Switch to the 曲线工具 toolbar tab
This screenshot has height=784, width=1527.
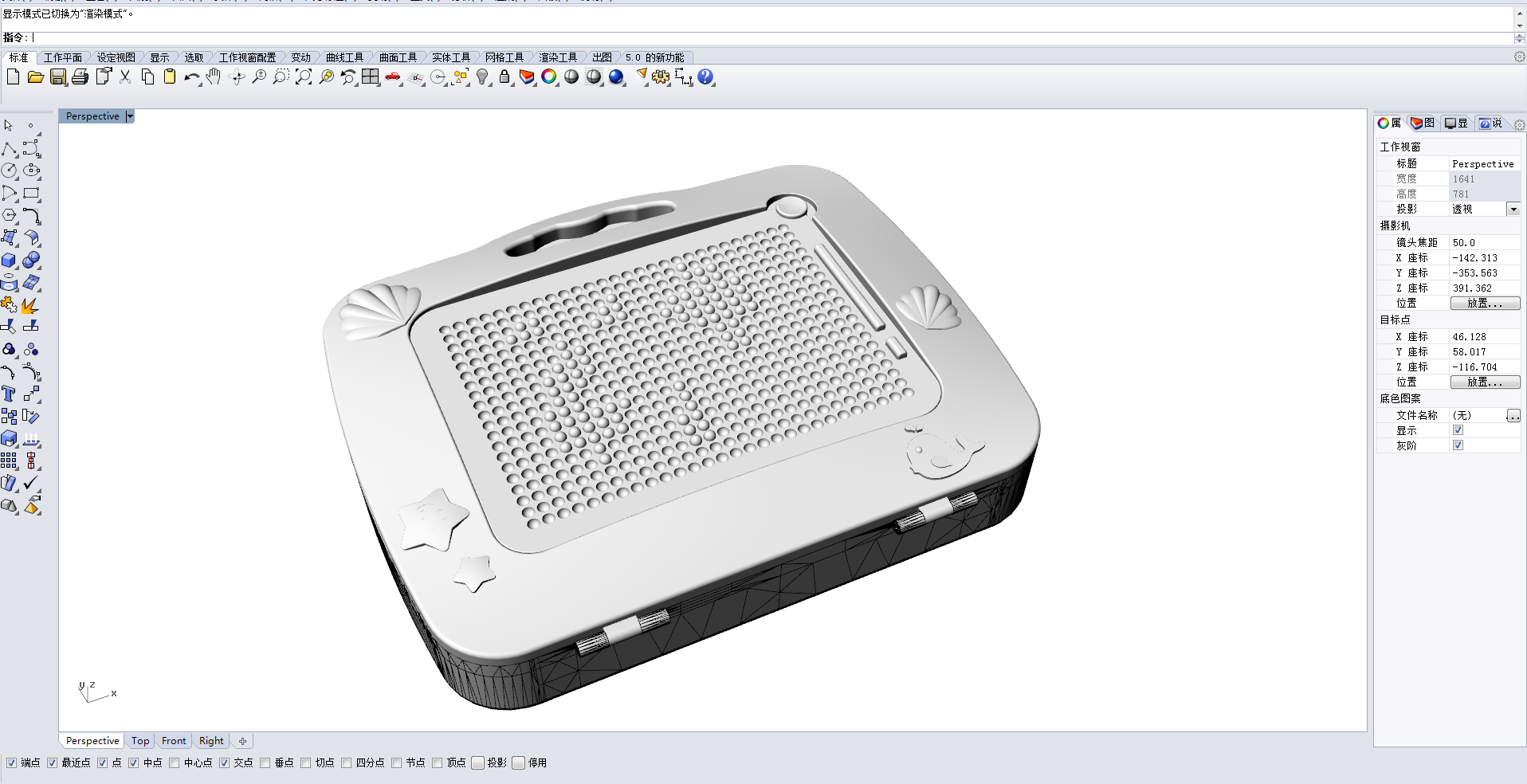click(344, 57)
